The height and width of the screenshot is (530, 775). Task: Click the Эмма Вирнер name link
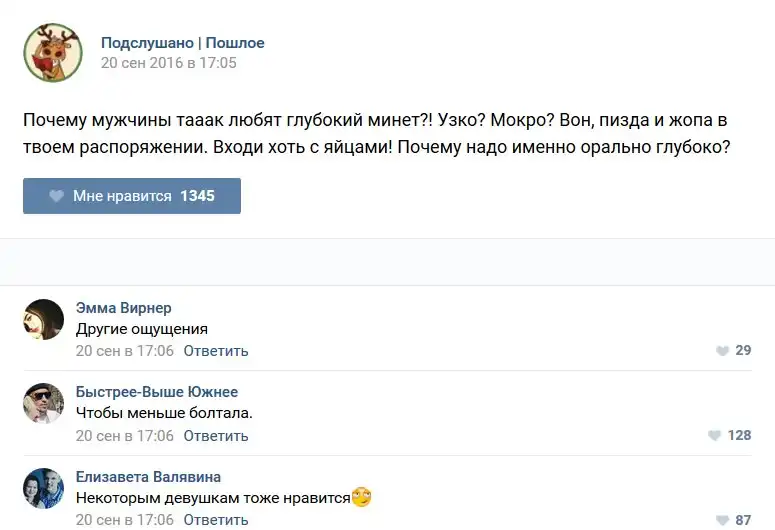pos(123,308)
